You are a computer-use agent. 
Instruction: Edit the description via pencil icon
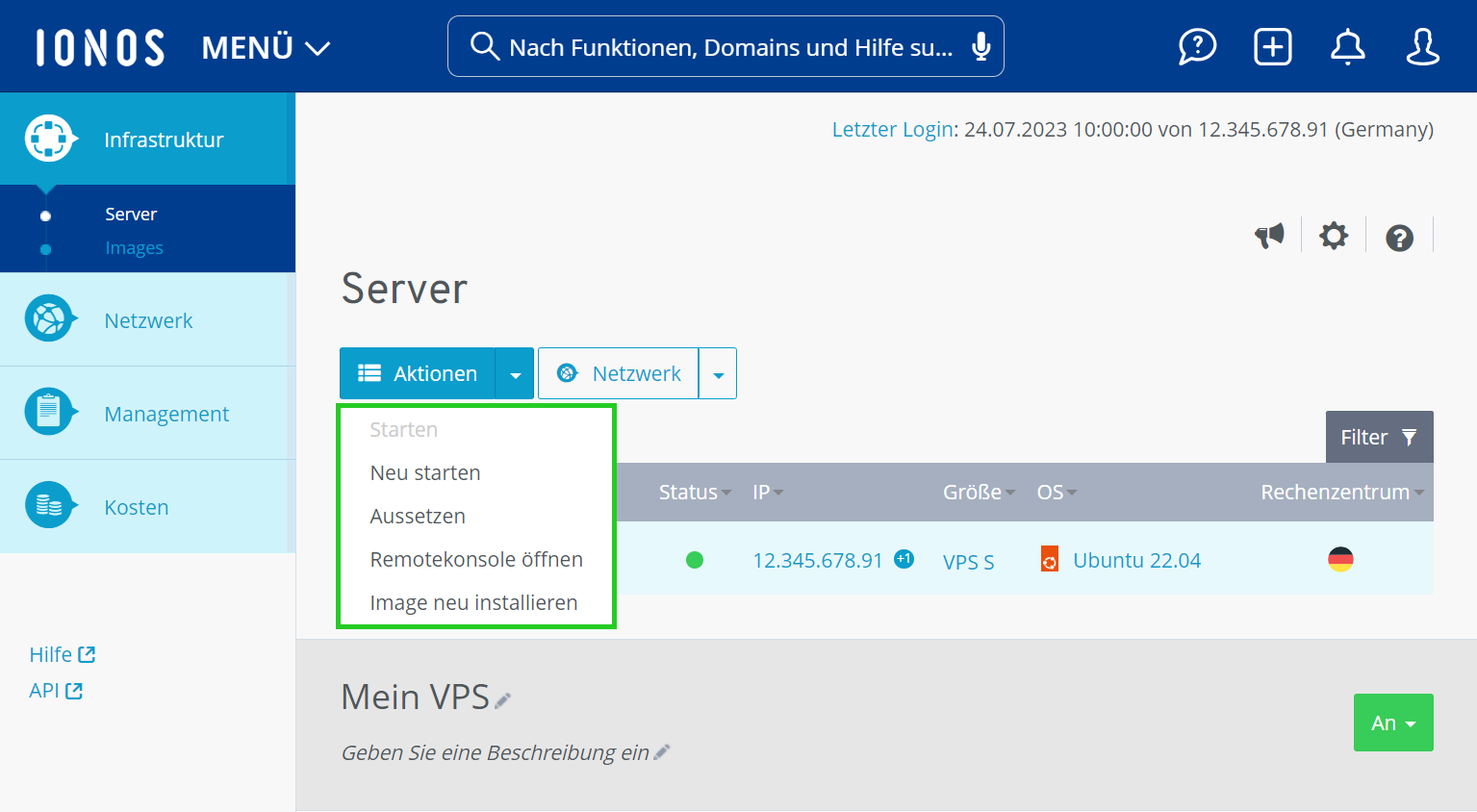coord(661,752)
